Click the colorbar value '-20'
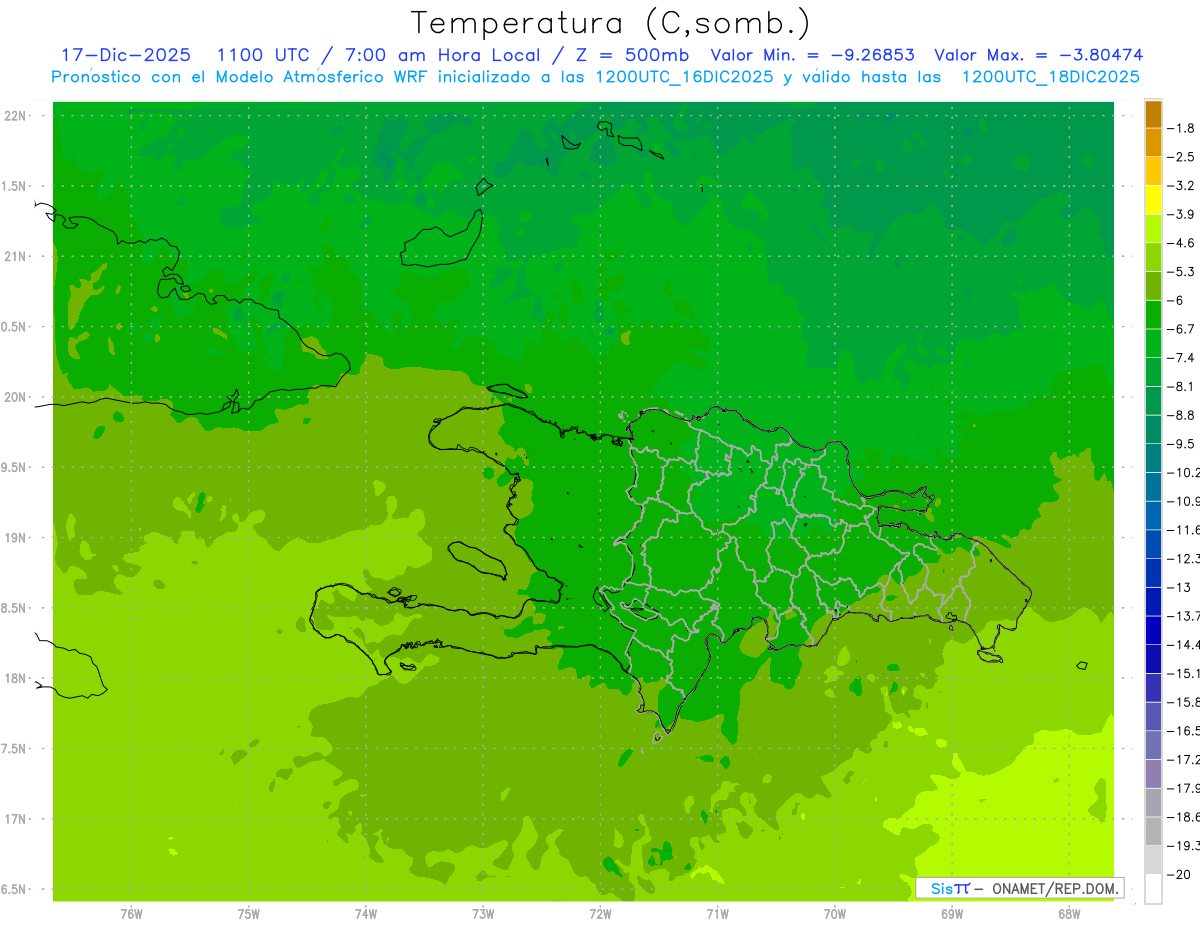Viewport: 1200px width, 927px height. click(x=1178, y=875)
